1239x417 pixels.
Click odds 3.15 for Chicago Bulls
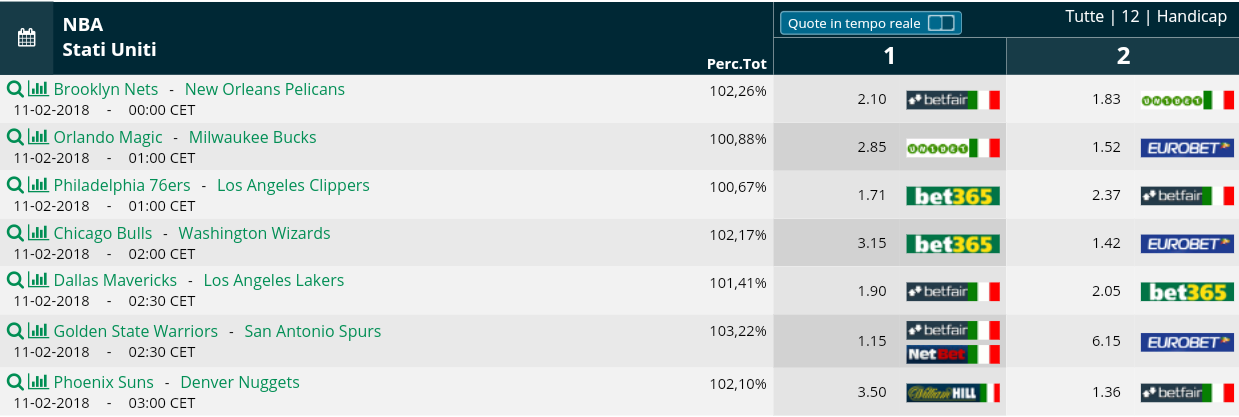872,243
